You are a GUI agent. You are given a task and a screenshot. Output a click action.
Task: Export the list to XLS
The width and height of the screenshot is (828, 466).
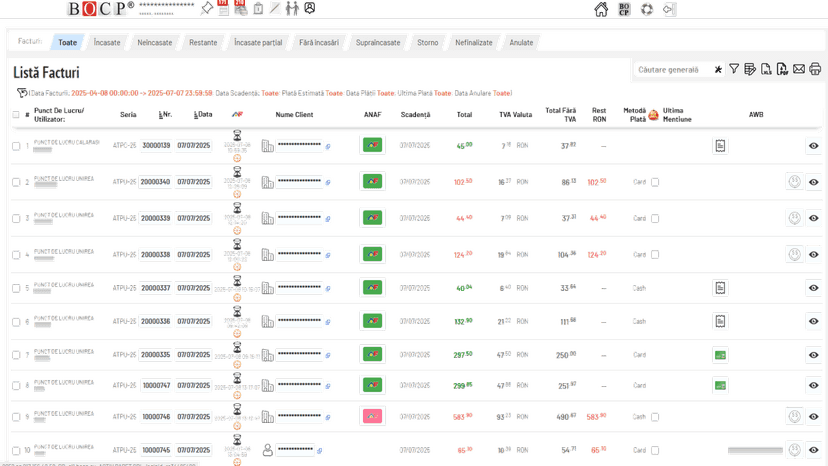(x=766, y=69)
